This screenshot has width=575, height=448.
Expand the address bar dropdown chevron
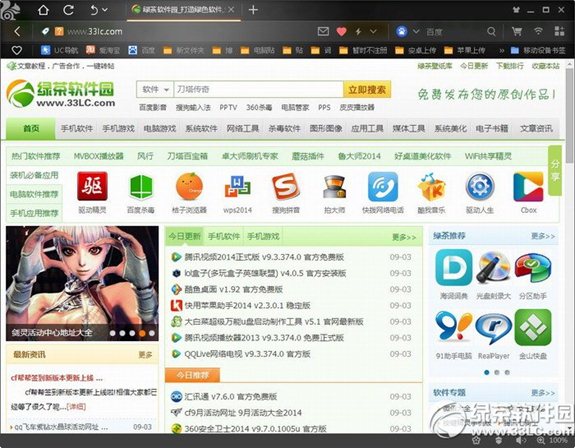pos(373,32)
